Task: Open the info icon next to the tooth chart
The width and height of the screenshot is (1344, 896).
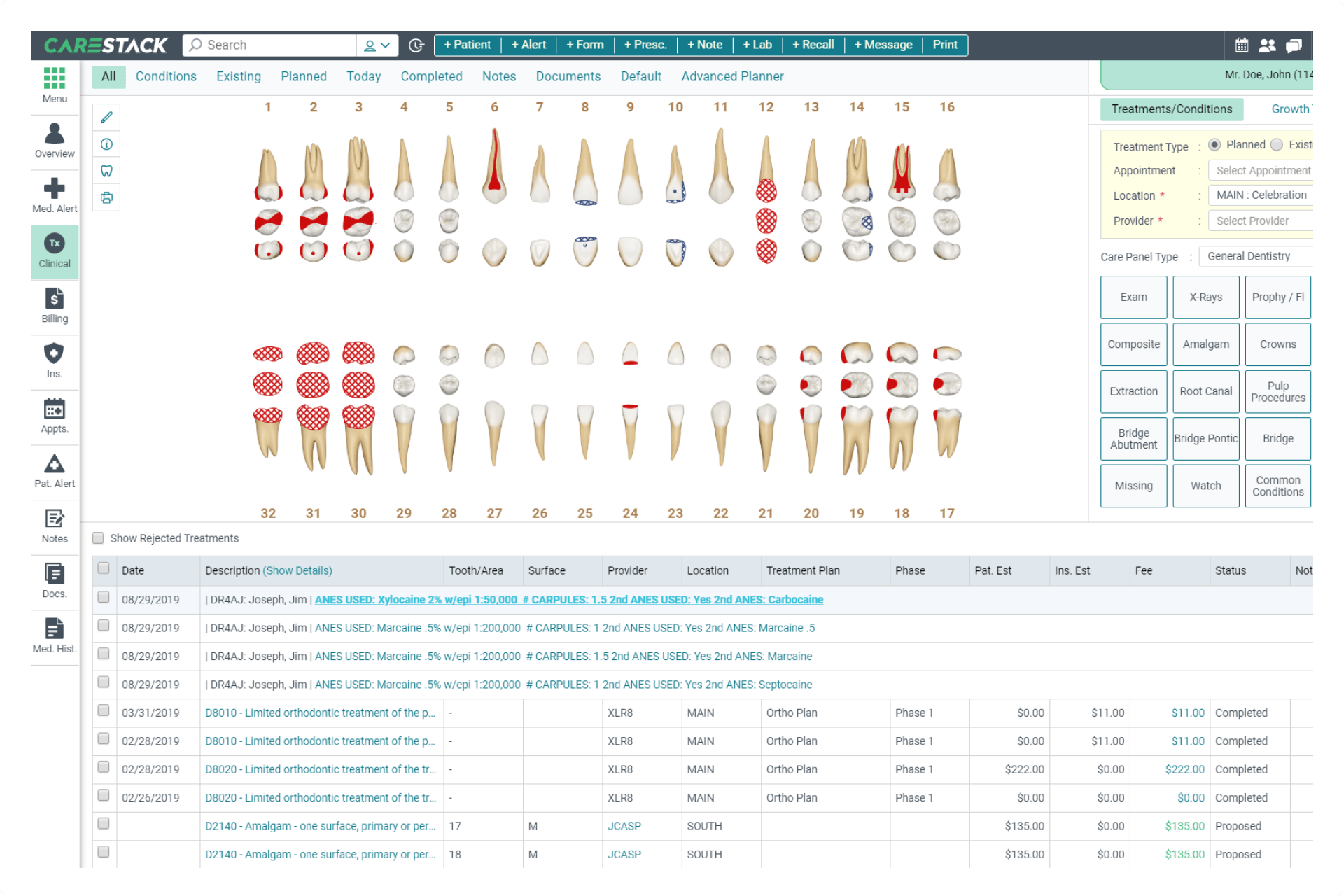Action: [106, 143]
